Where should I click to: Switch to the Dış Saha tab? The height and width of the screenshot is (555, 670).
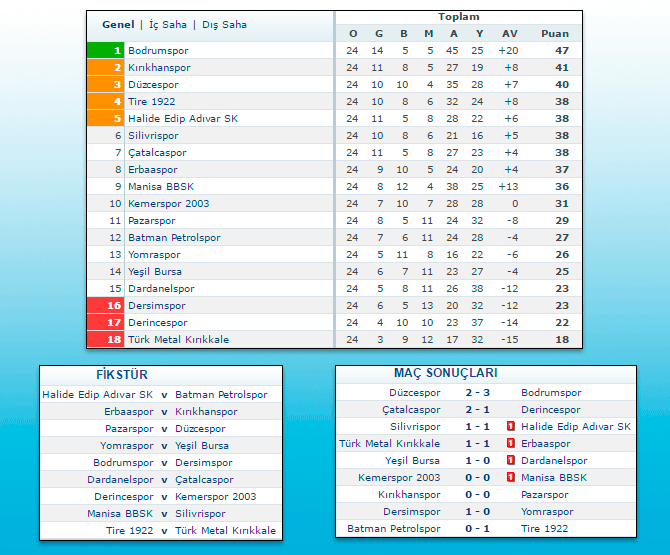[x=224, y=24]
